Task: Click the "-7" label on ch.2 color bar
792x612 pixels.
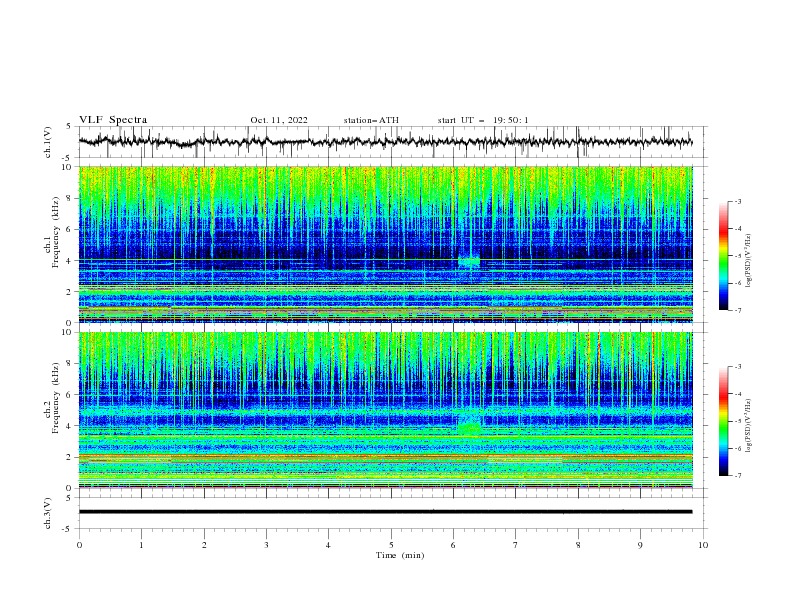Action: (x=738, y=476)
